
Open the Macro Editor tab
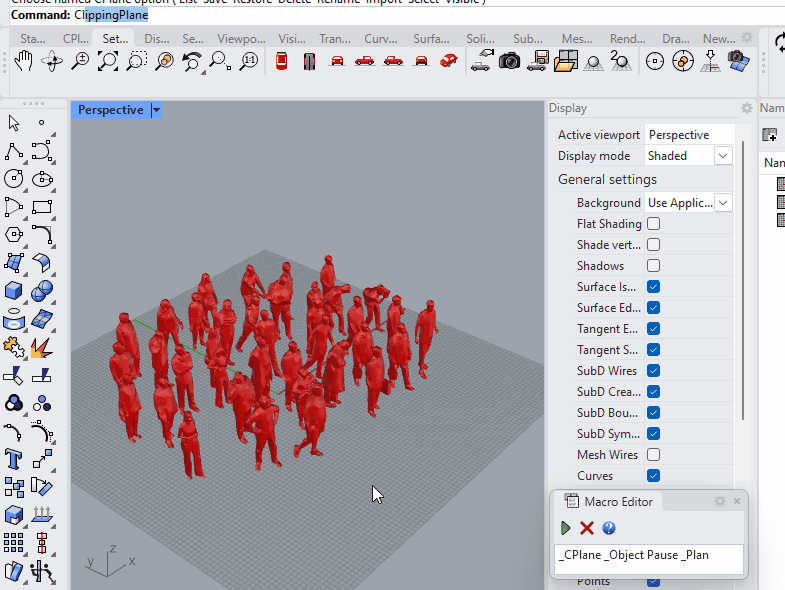tap(609, 501)
